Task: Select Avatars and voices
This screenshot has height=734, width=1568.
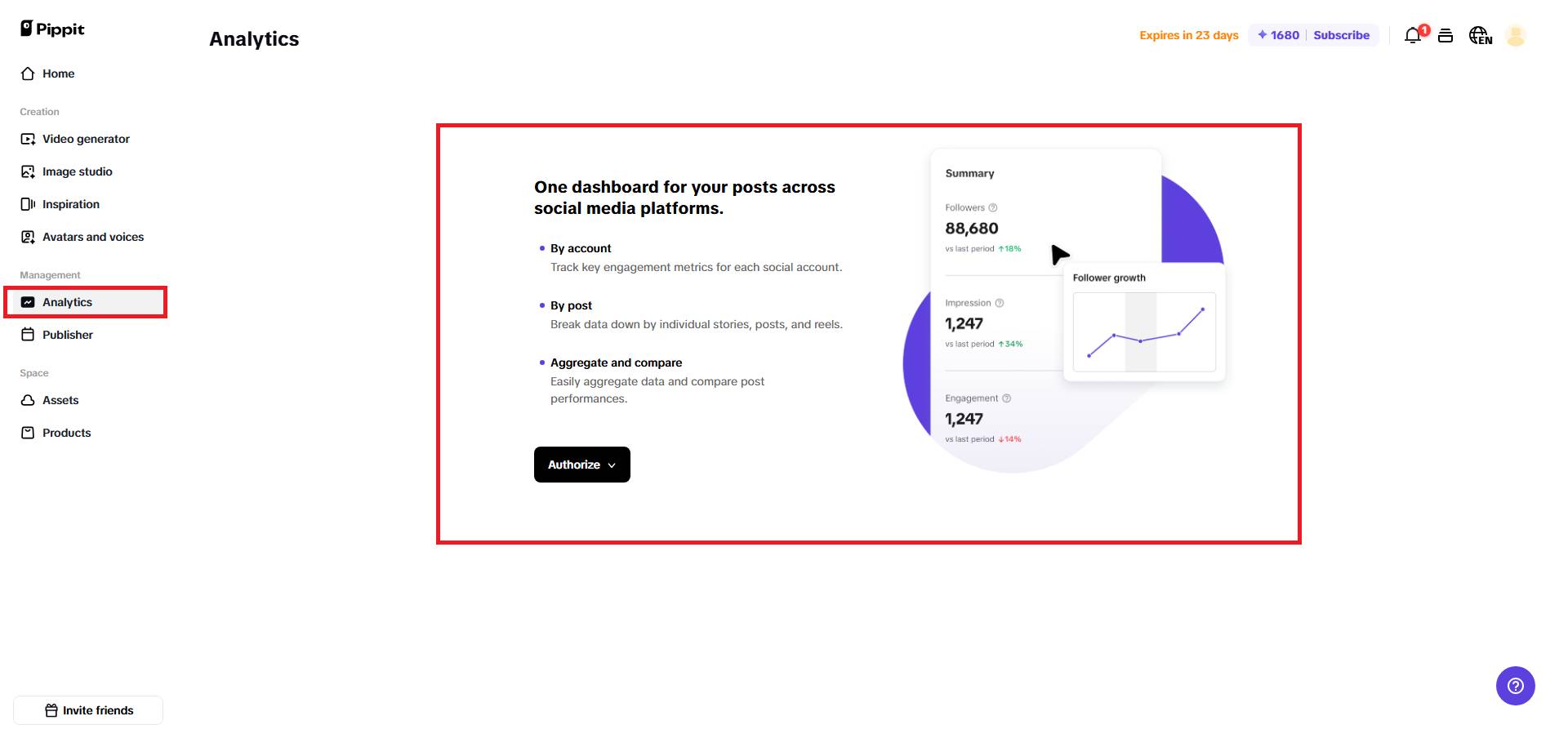Action: (93, 237)
